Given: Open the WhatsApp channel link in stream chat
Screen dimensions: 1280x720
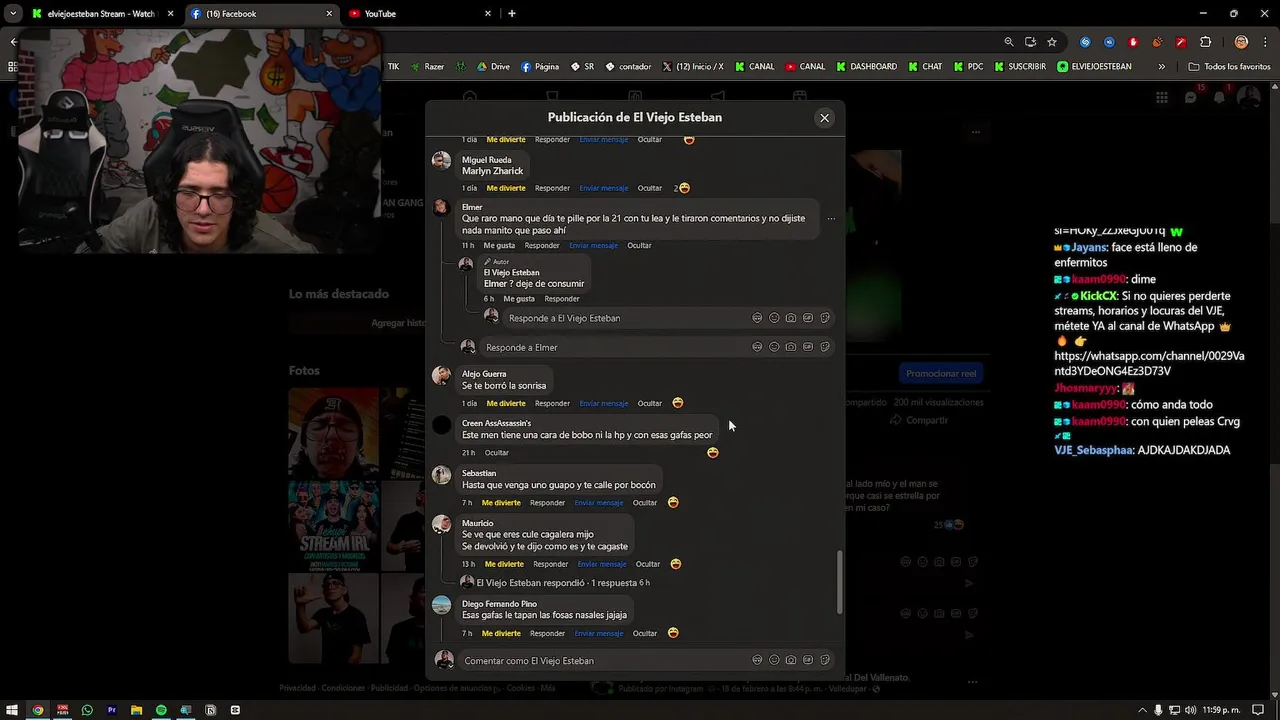Looking at the screenshot, I should pos(1149,363).
